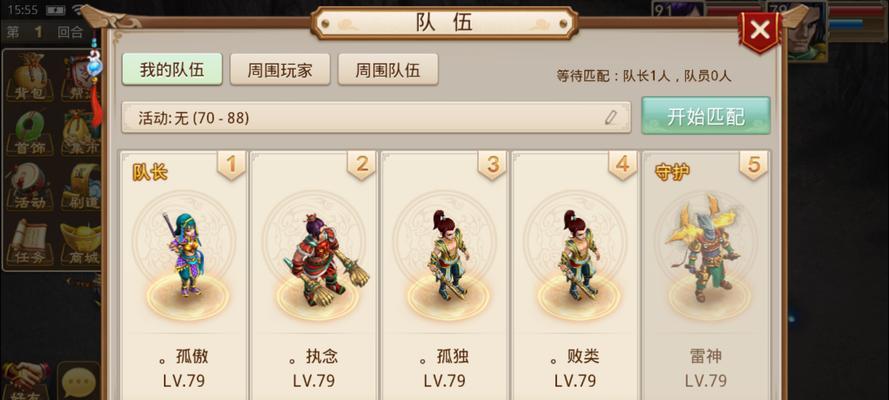This screenshot has height=400, width=889.
Task: Open the 首饰 jewelry icon
Action: pos(29,133)
